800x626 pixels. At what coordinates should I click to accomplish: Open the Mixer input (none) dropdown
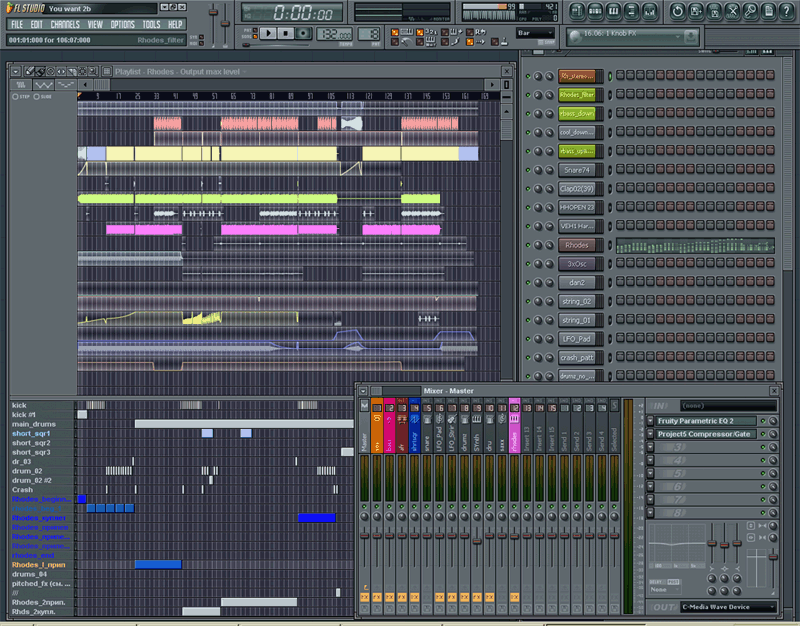pos(729,406)
